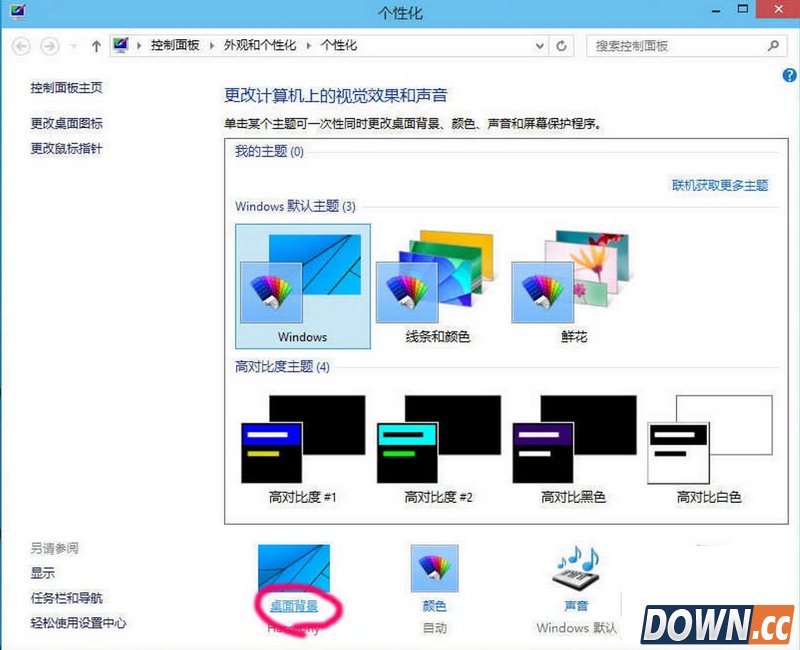800x650 pixels.
Task: Click the up arrow in address bar
Action: coord(95,45)
